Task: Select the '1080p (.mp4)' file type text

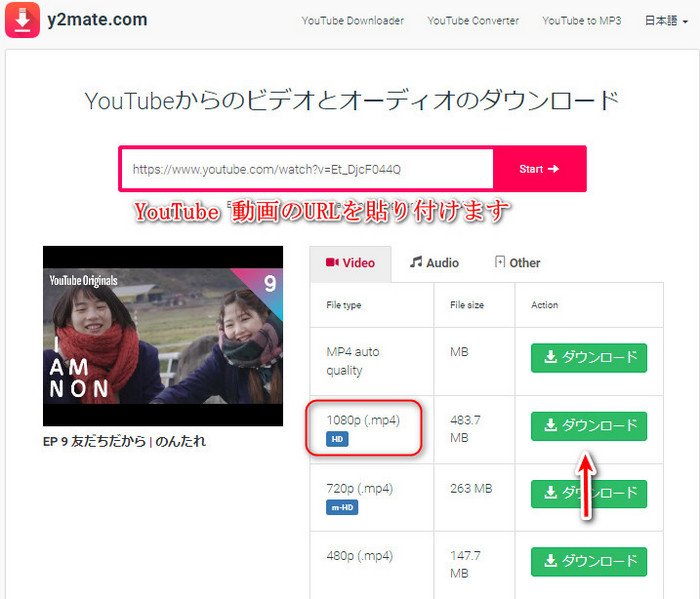Action: 363,420
